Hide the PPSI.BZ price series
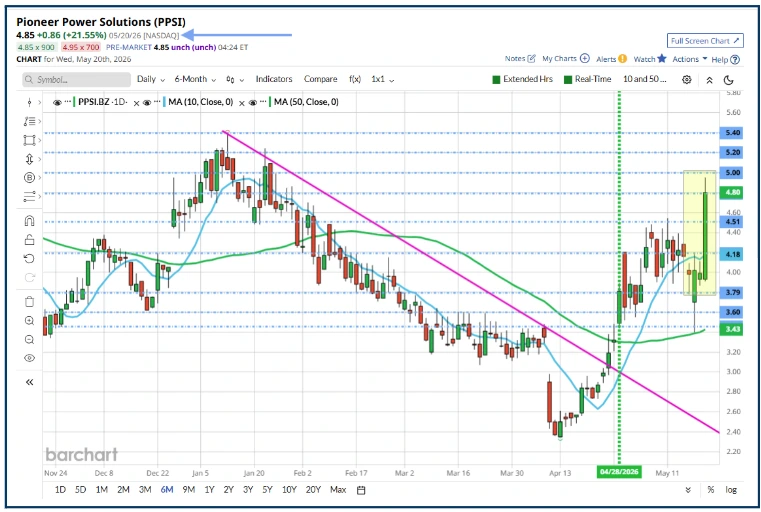 (x=57, y=102)
